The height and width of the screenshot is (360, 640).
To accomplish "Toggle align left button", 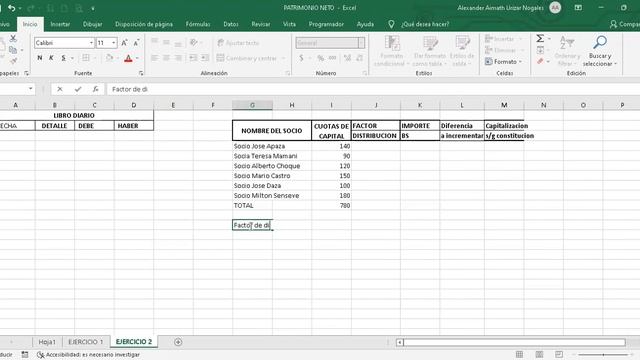I will click(154, 58).
